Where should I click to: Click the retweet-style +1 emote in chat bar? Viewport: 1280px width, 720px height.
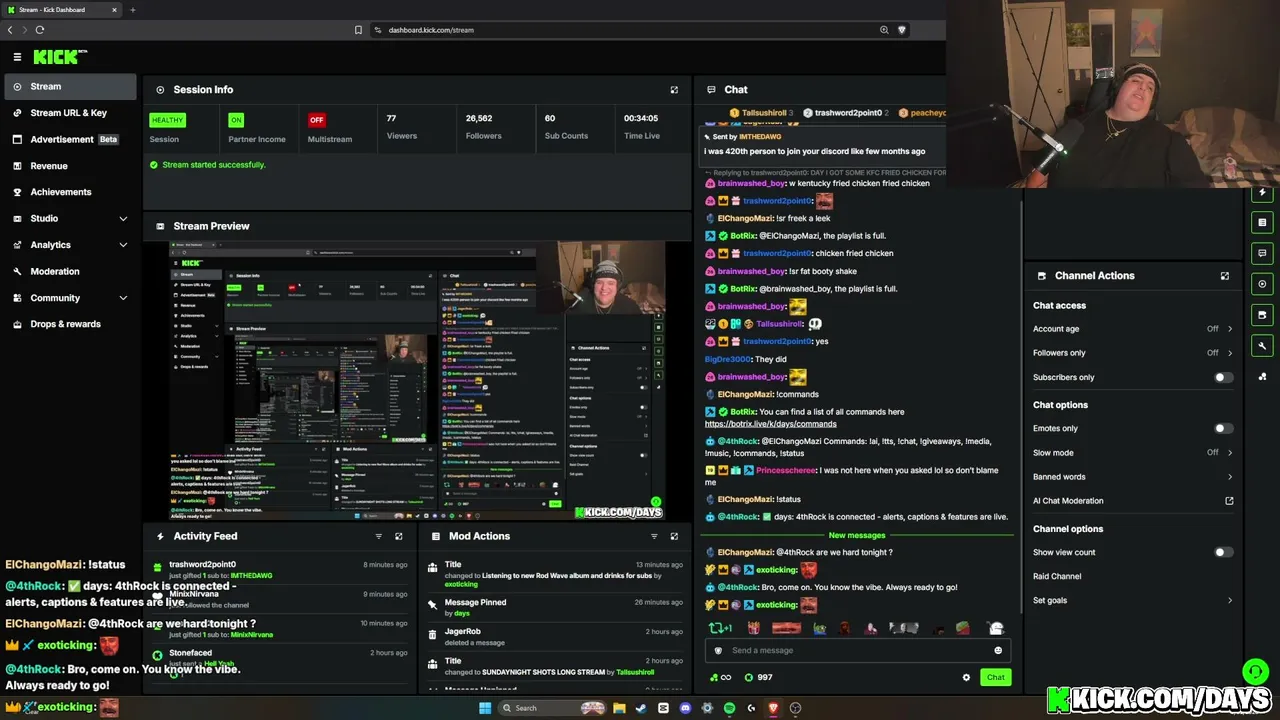[x=720, y=628]
